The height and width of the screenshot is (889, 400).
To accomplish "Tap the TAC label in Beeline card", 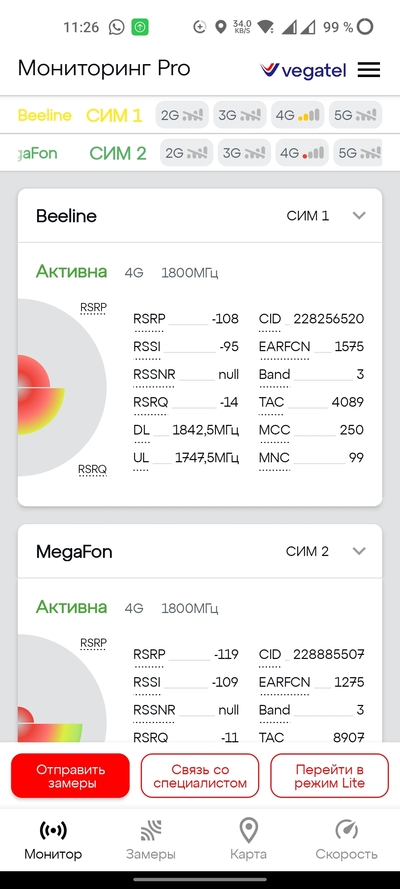I will click(270, 402).
